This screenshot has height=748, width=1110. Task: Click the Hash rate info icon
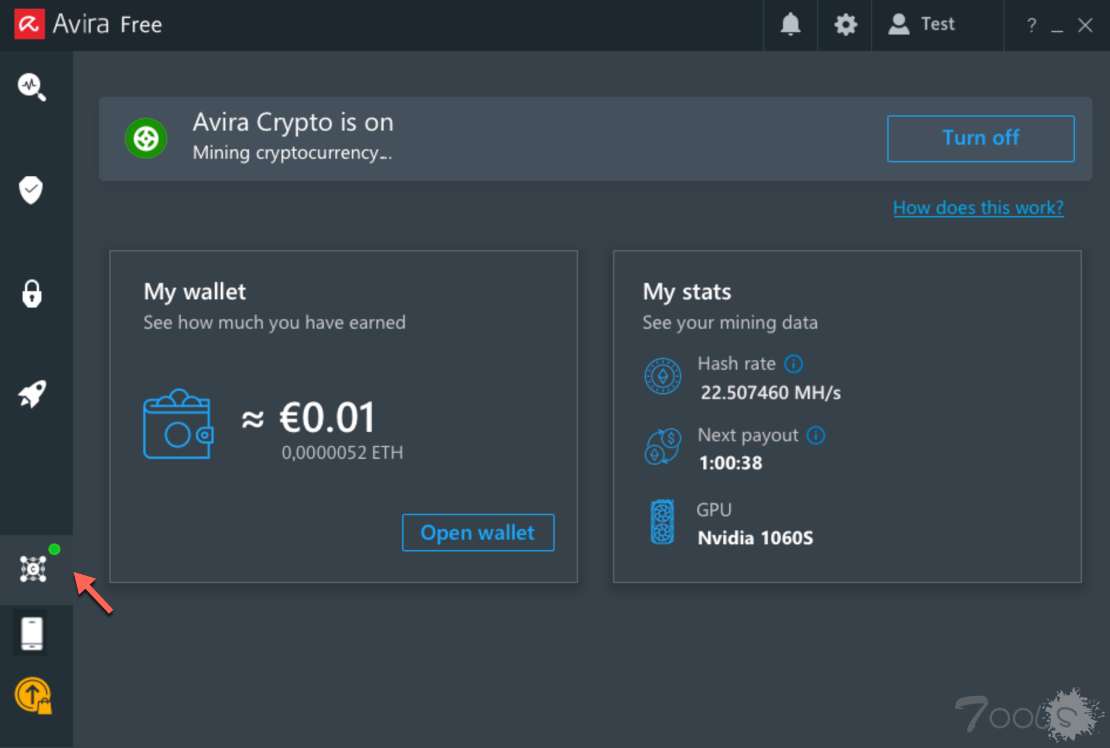coord(794,364)
